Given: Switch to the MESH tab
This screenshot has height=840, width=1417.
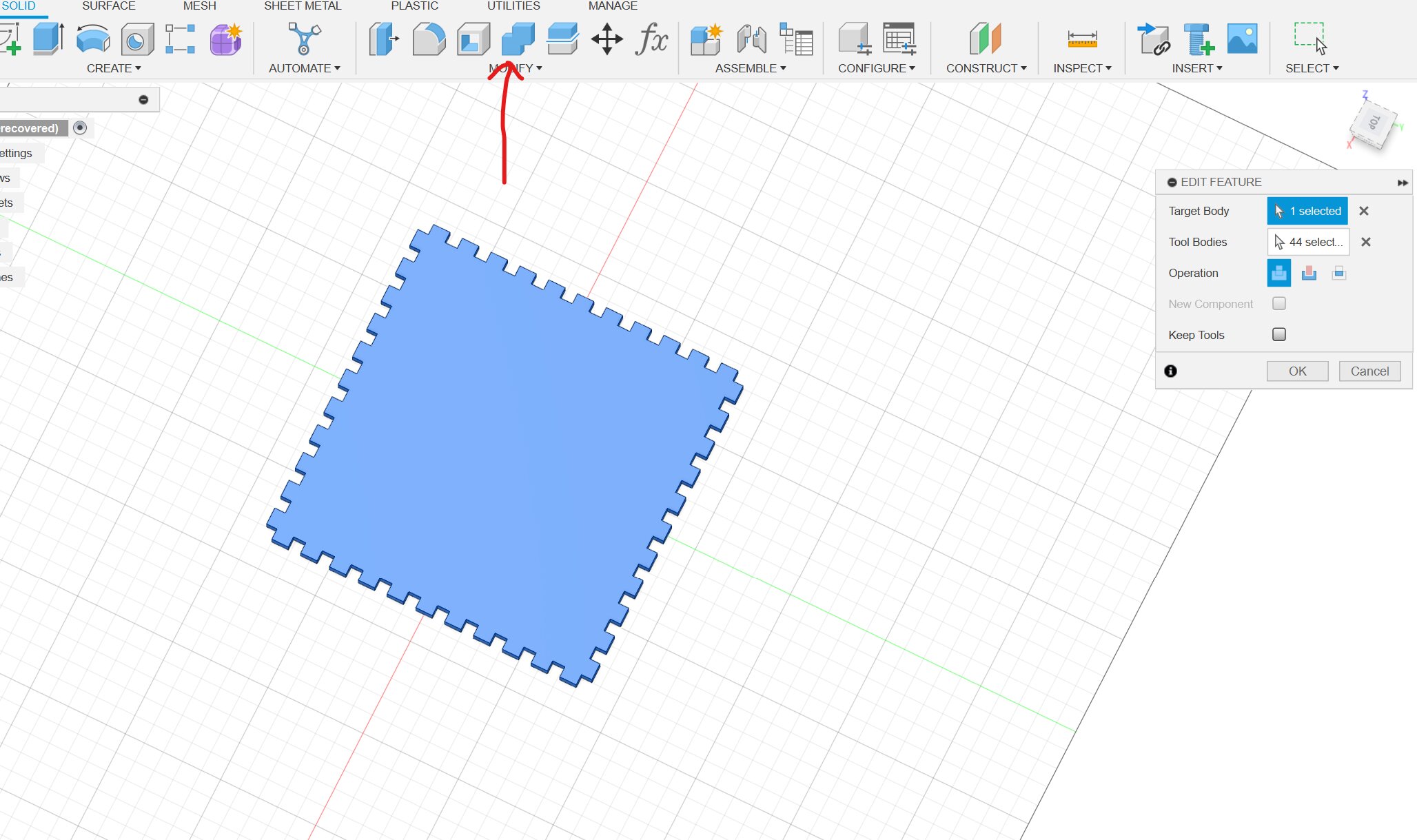Looking at the screenshot, I should (200, 6).
